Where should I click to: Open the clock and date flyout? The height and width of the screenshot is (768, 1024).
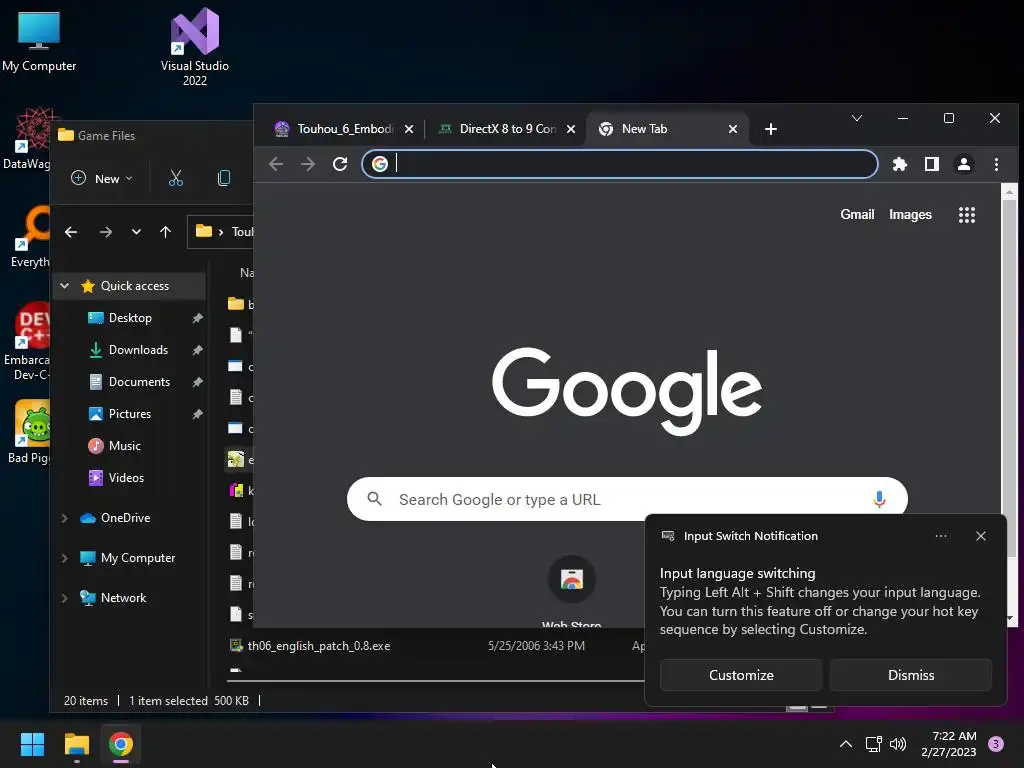pos(948,744)
